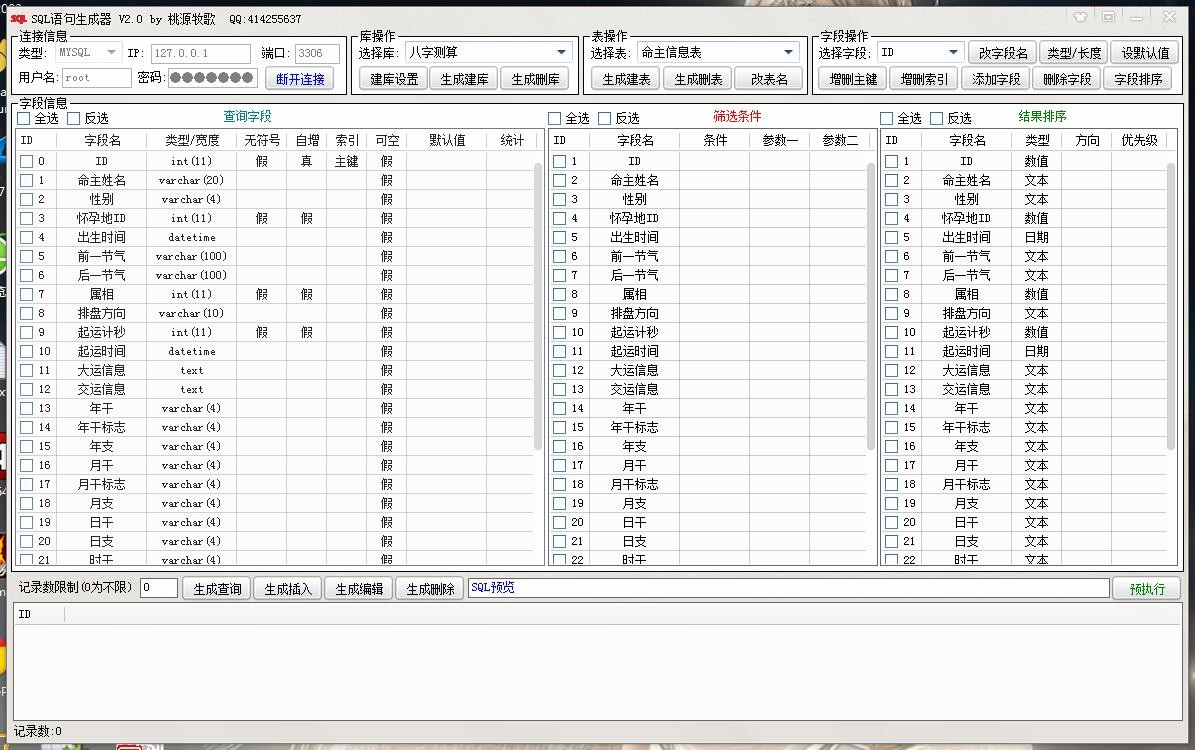Select the datetime cell of 起运时间 row
This screenshot has height=750, width=1195.
191,351
